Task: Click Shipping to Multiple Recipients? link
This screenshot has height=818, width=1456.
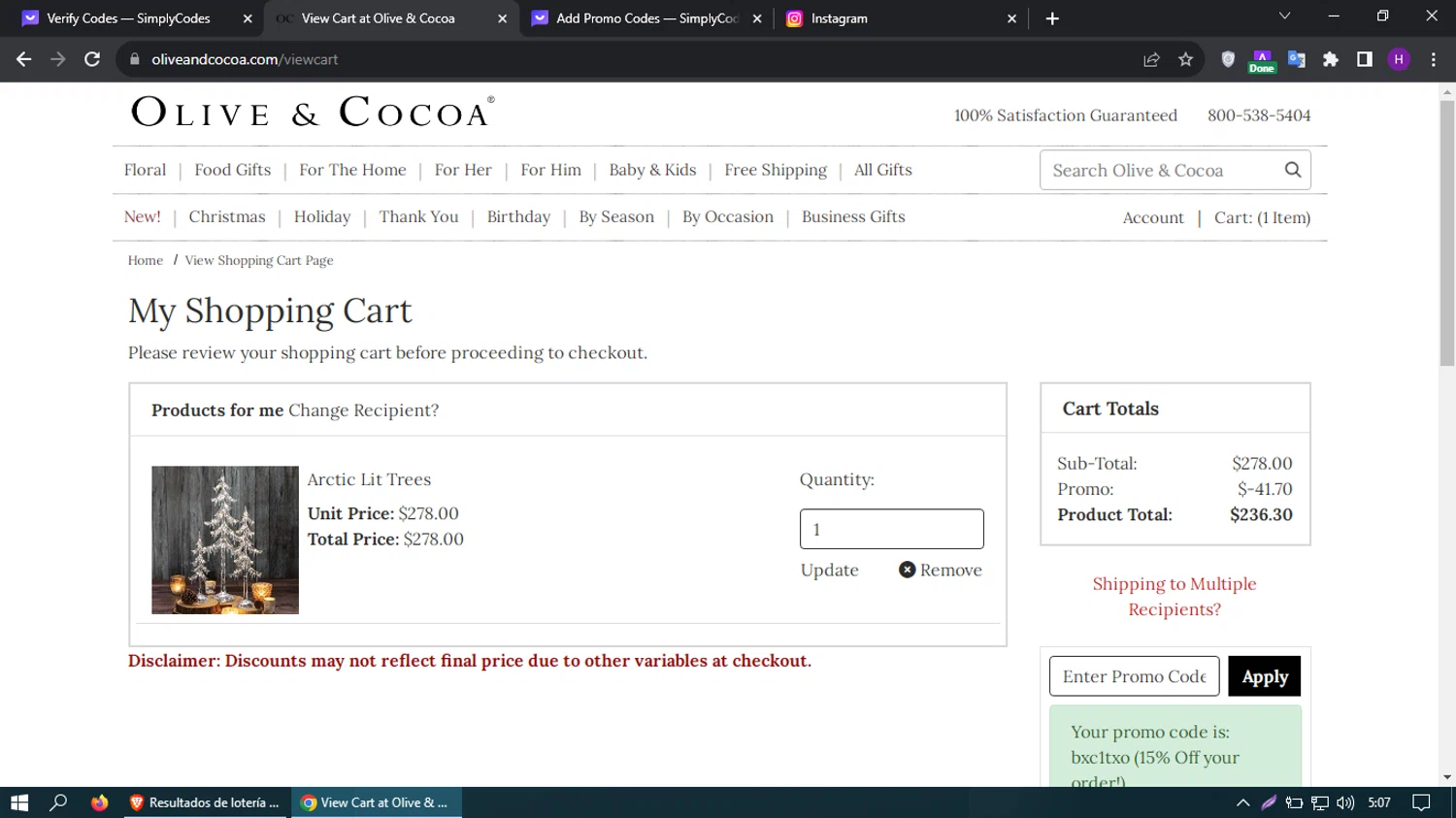Action: [x=1175, y=597]
